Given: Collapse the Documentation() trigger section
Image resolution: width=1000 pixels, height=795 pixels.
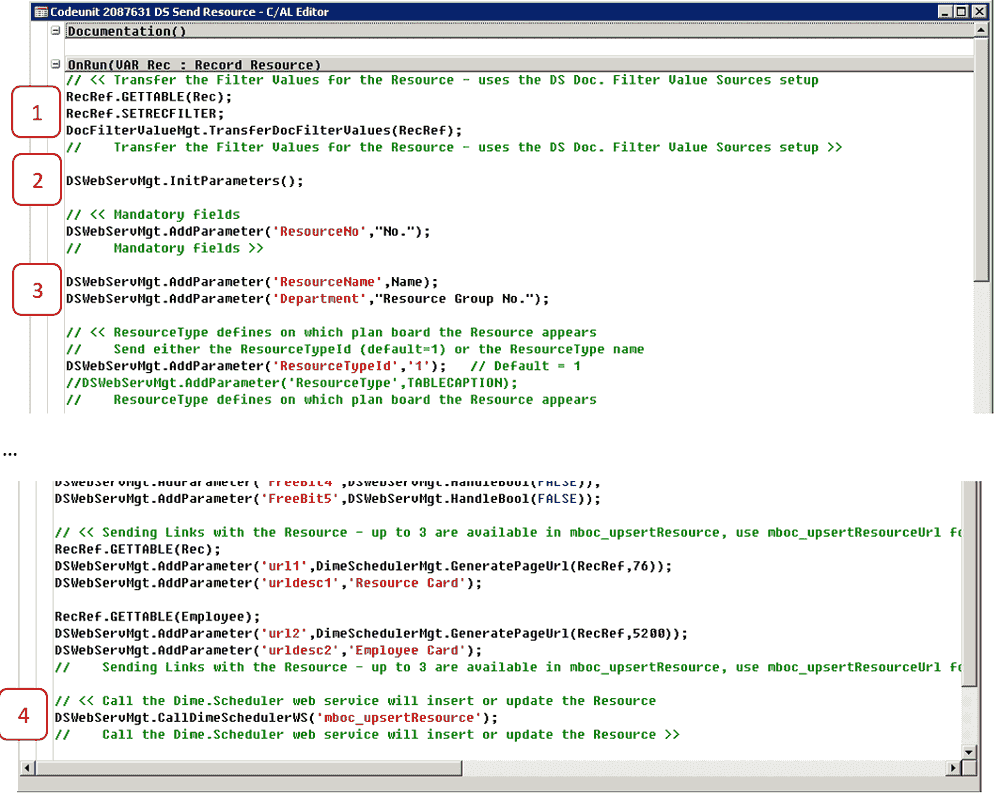Looking at the screenshot, I should click(x=55, y=31).
